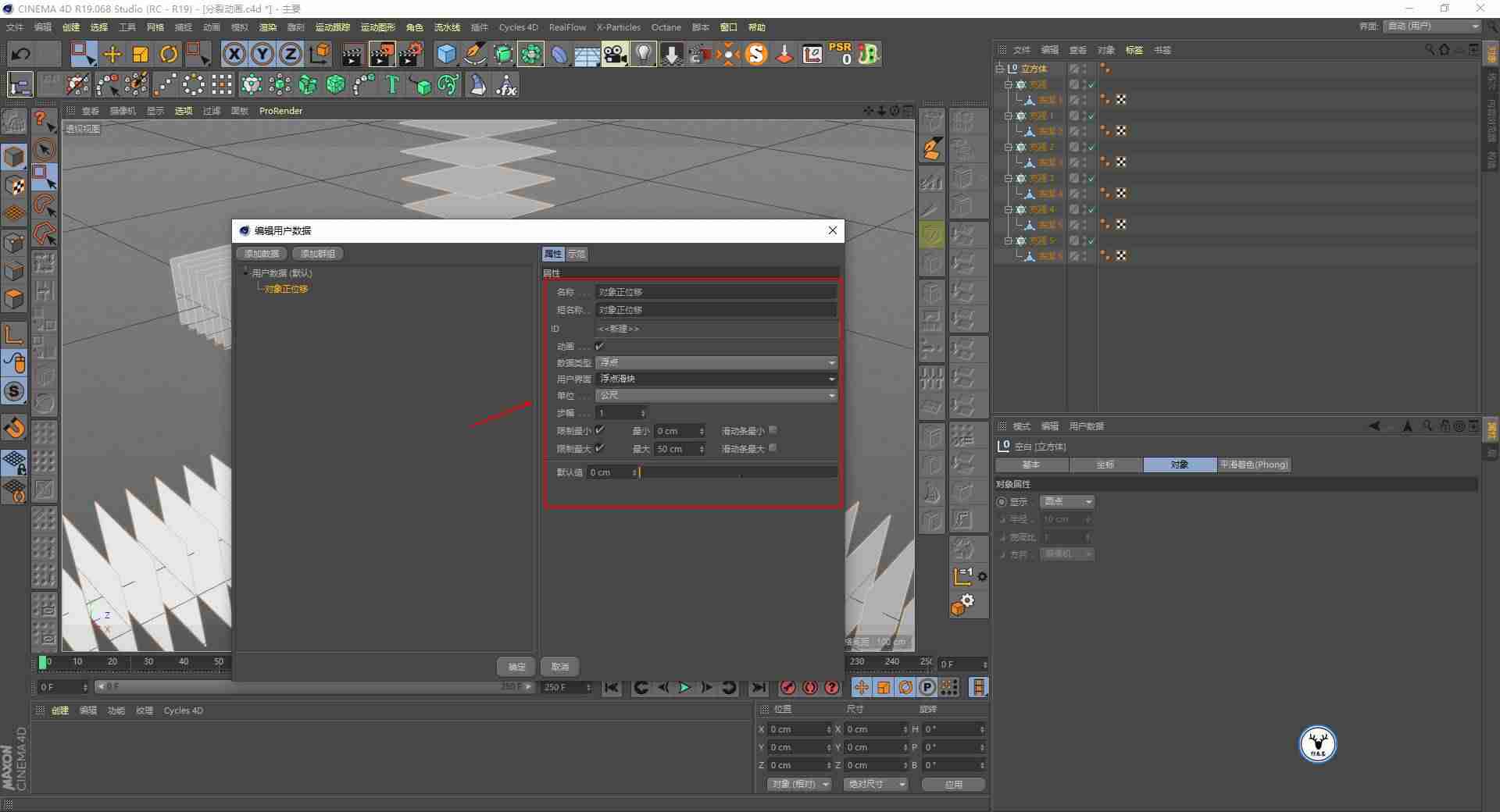Close the 编辑用户数据 dialog
1500x812 pixels.
(832, 230)
